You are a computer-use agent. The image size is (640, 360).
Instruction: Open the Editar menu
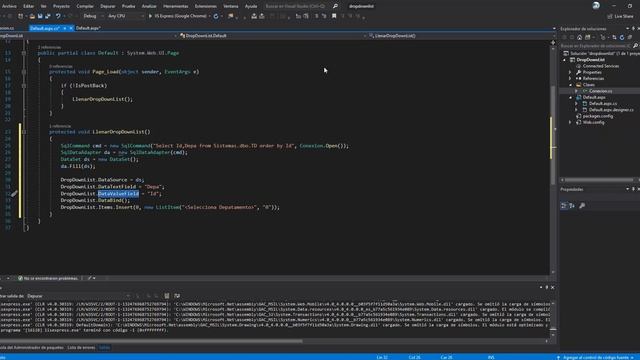[29, 6]
